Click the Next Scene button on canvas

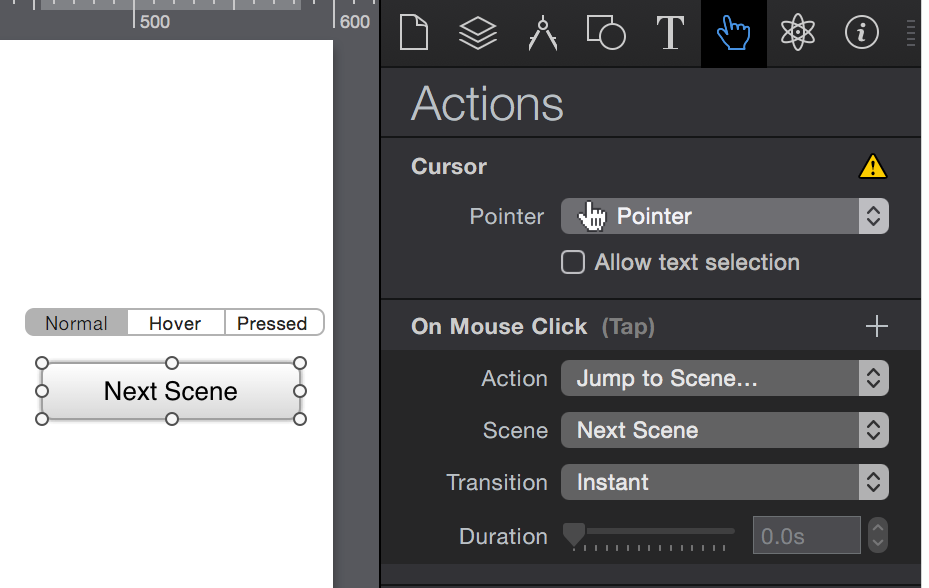coord(171,391)
